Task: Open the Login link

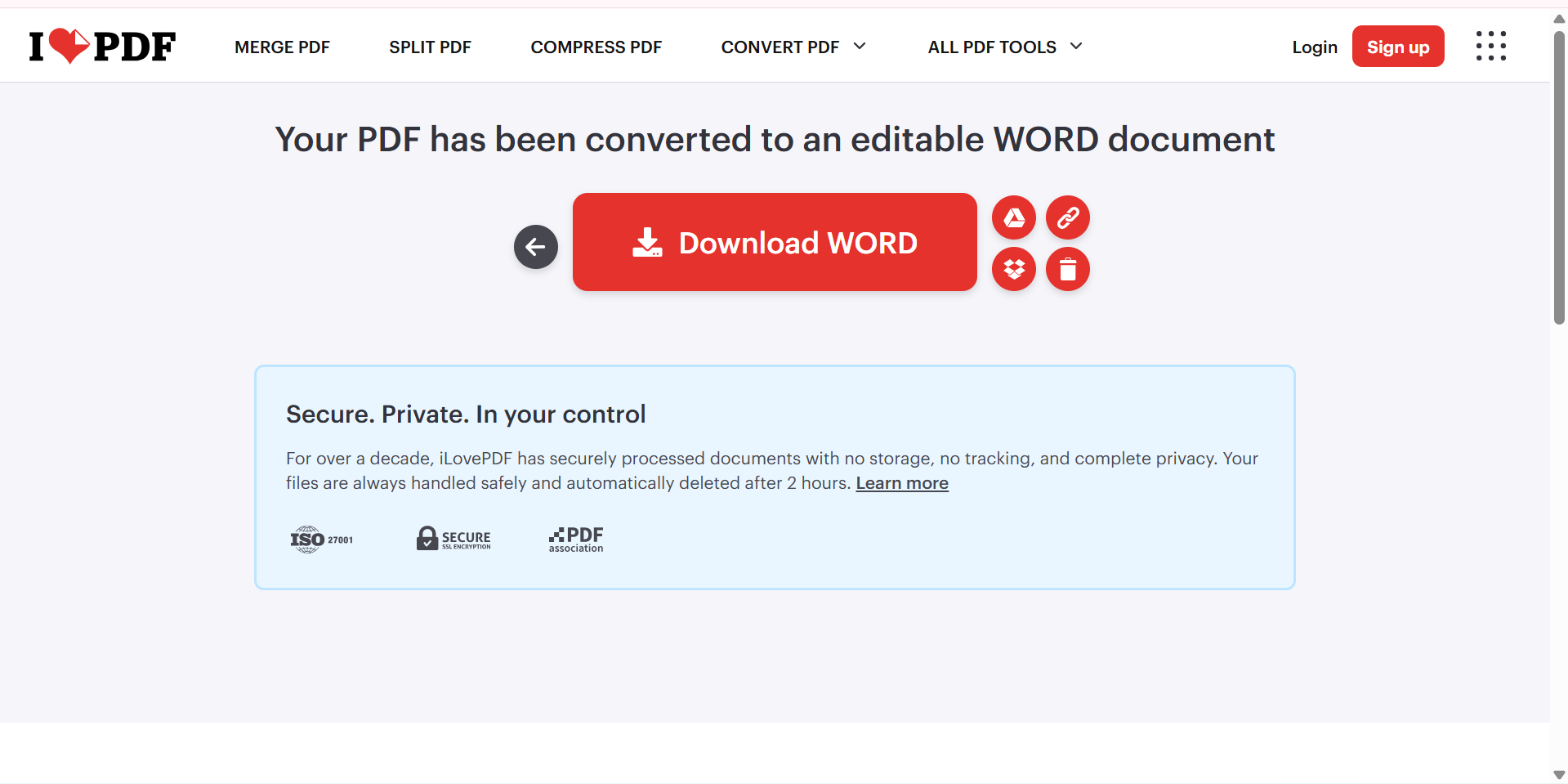Action: (x=1315, y=47)
